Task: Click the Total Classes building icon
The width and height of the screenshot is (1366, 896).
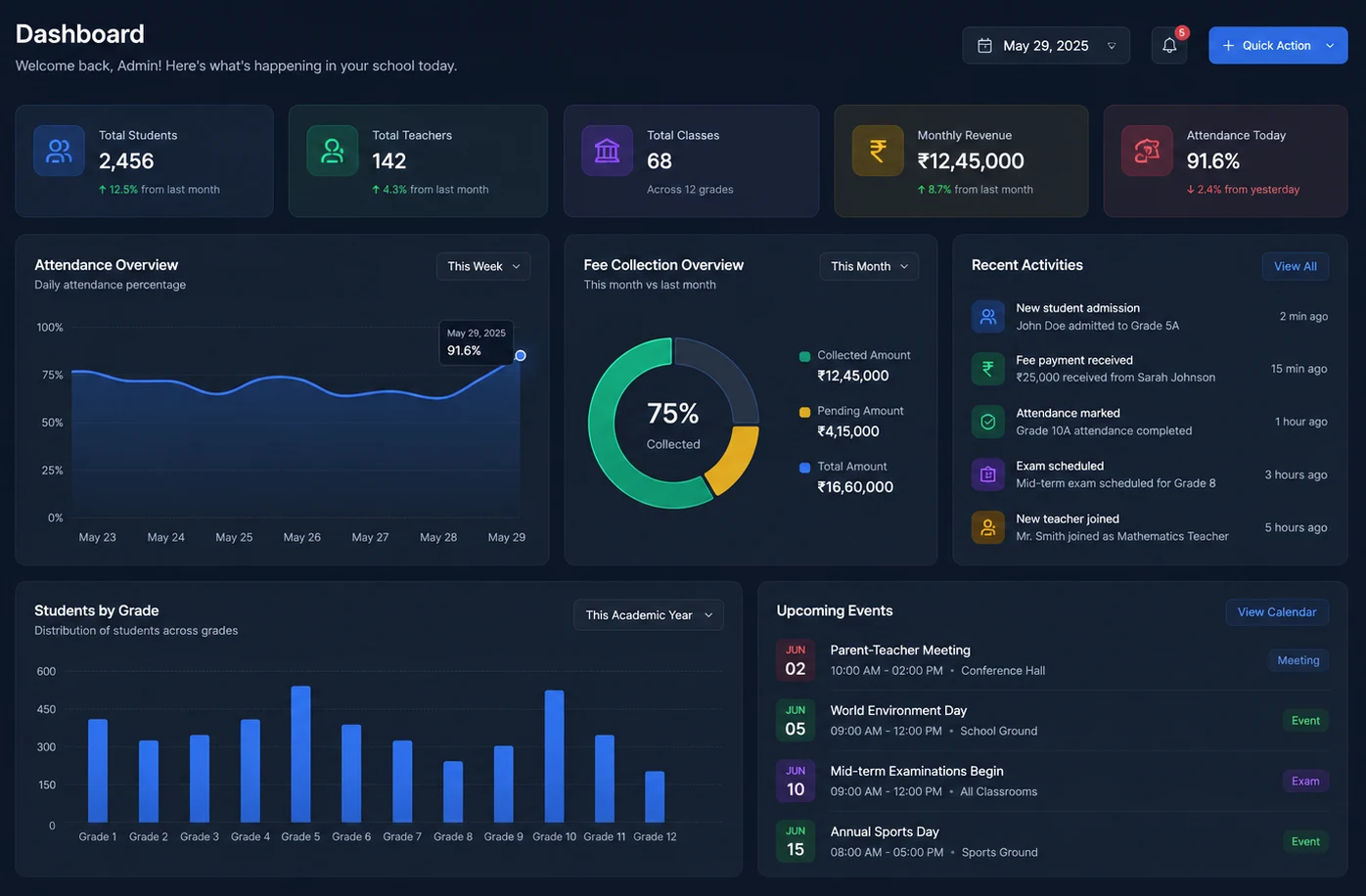Action: [x=607, y=151]
